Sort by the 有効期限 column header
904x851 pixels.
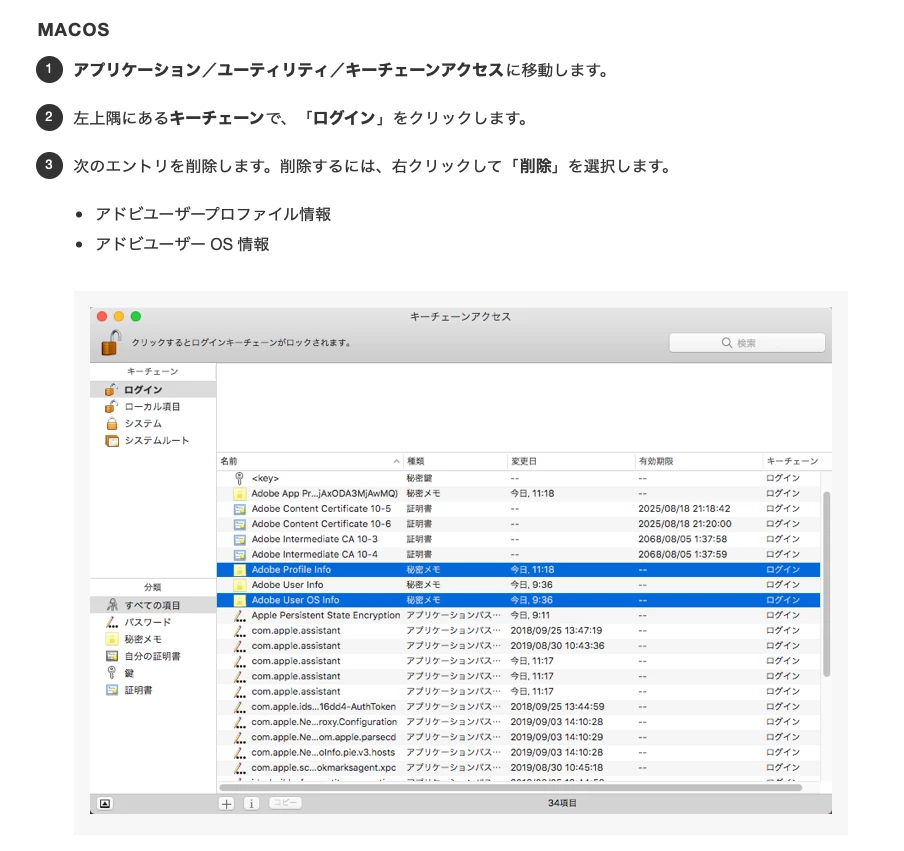click(x=698, y=461)
